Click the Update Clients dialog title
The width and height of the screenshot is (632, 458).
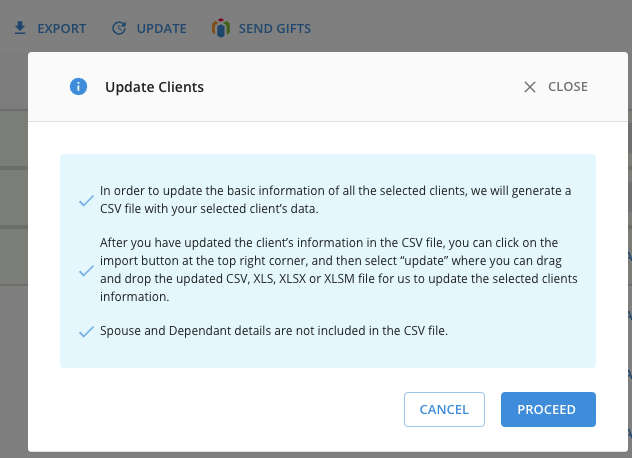[154, 87]
